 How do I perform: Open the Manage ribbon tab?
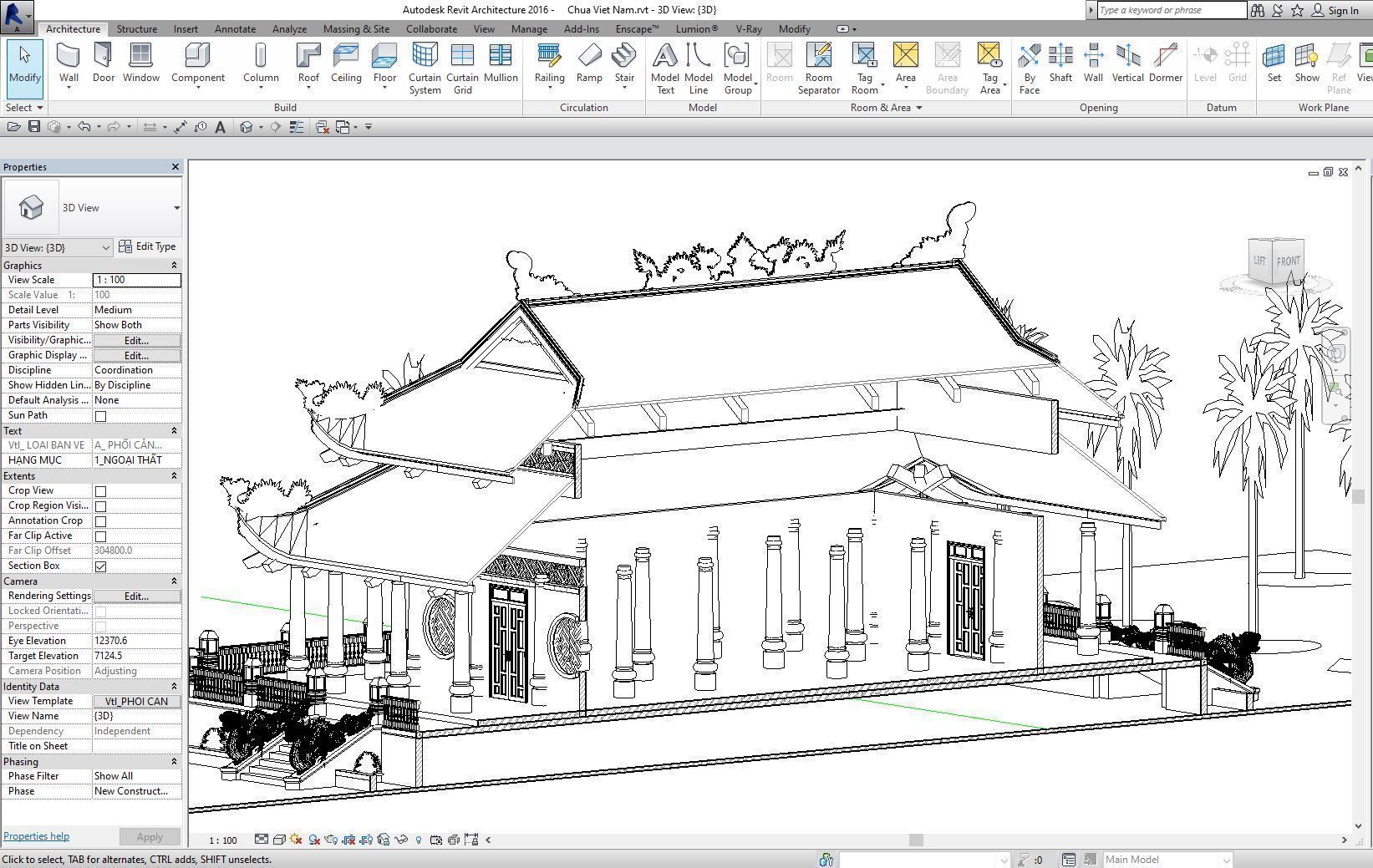[x=529, y=28]
